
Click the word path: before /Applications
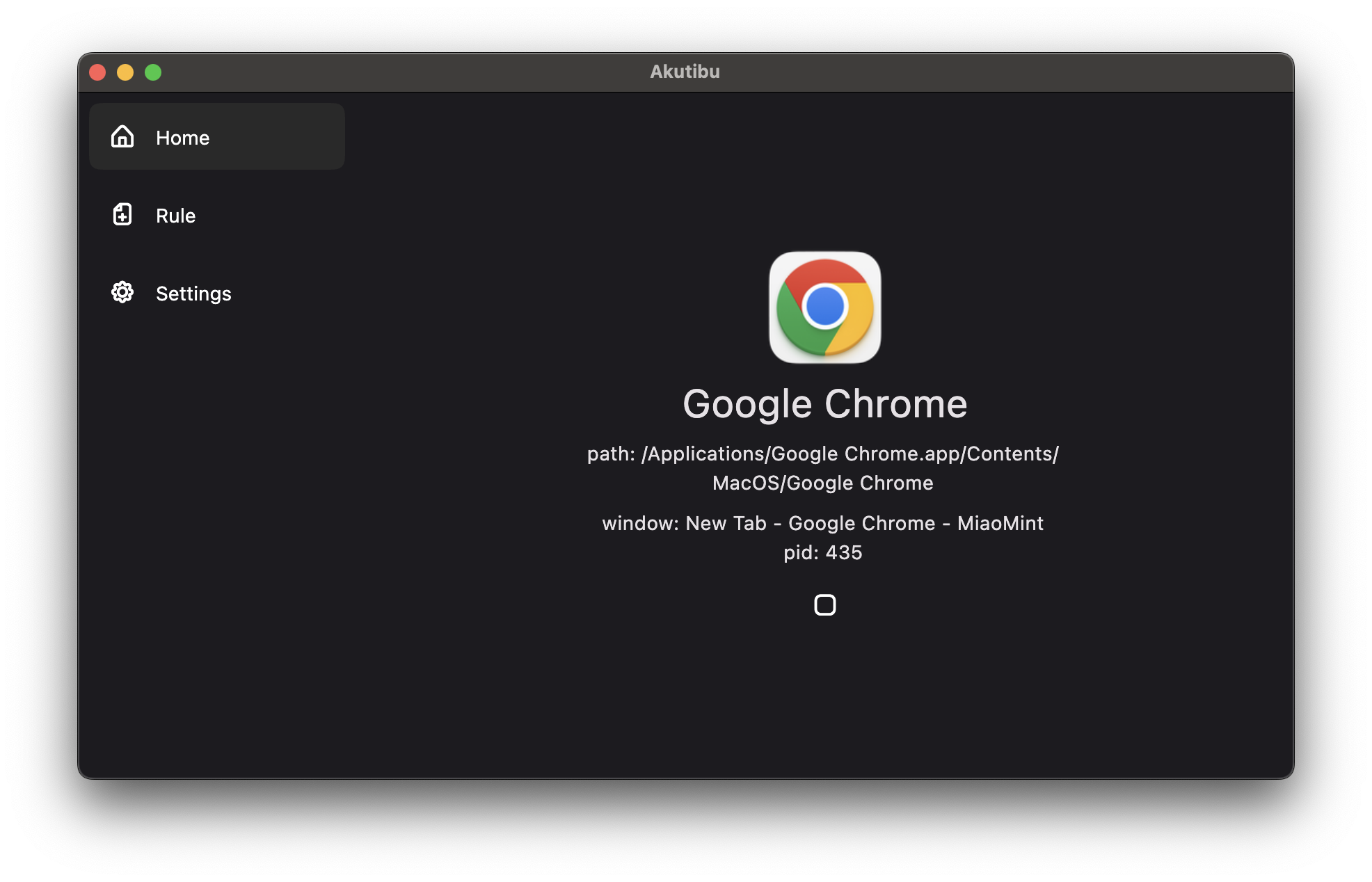tap(611, 454)
